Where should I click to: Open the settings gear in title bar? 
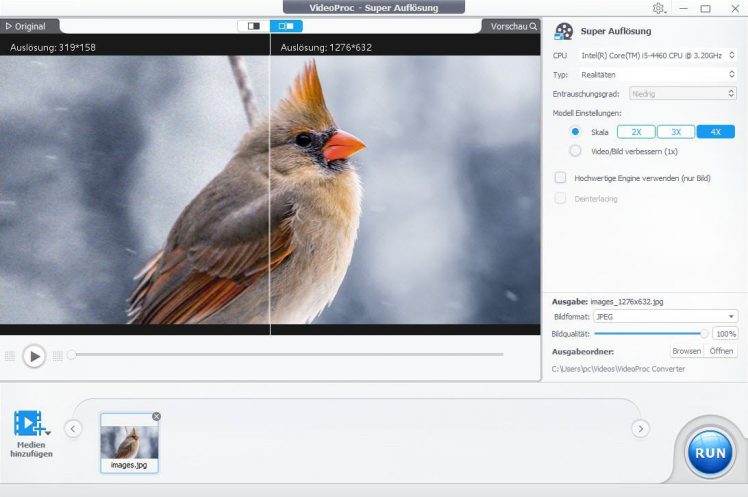[658, 8]
